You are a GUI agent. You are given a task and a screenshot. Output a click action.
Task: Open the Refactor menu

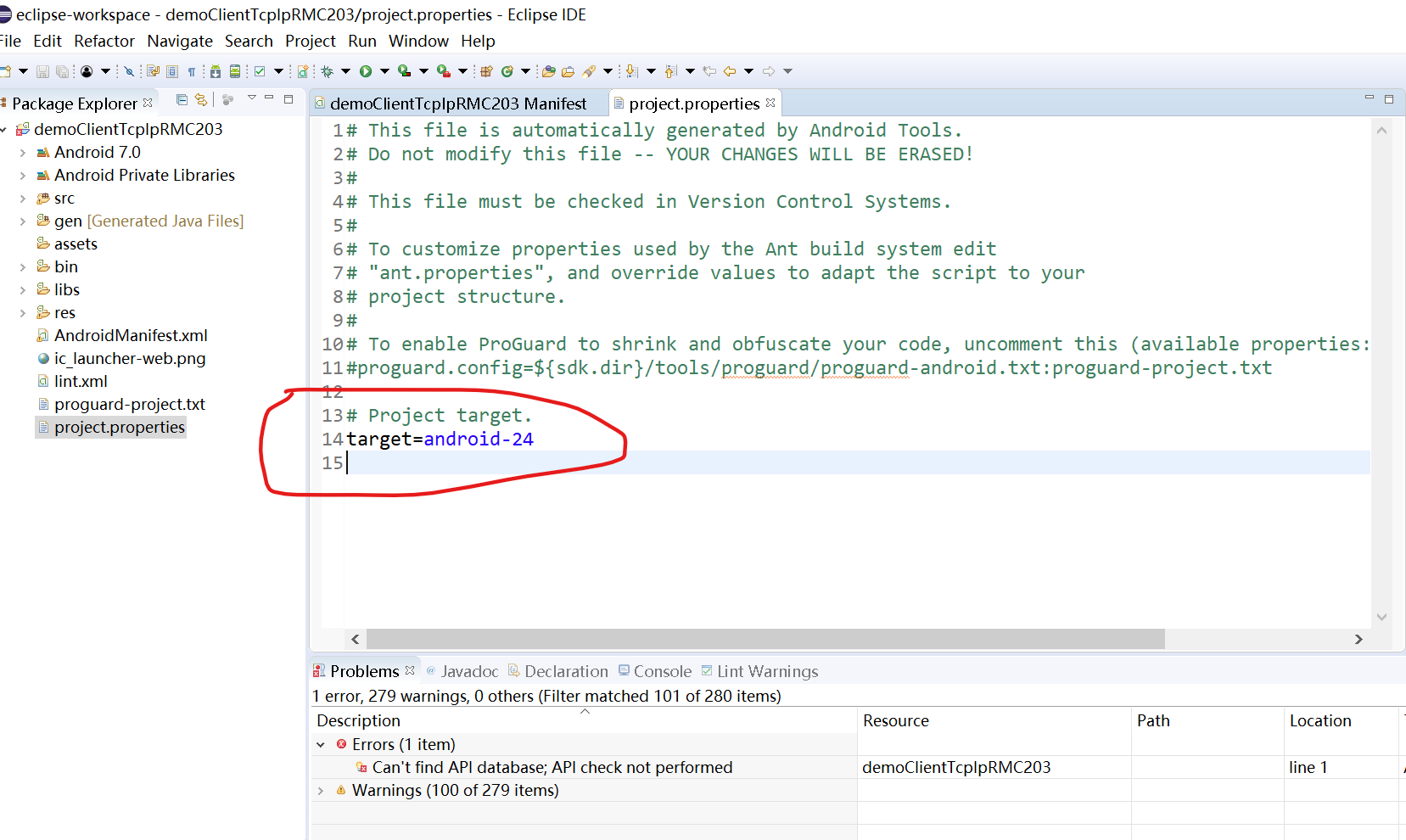(x=104, y=41)
